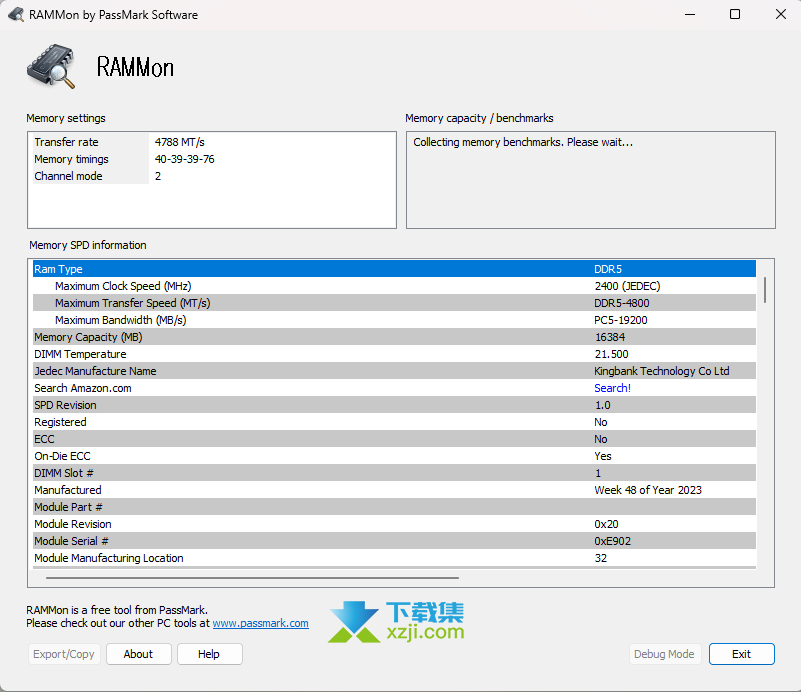The width and height of the screenshot is (801, 692).
Task: Select the On-Die ECC row
Action: pos(394,456)
